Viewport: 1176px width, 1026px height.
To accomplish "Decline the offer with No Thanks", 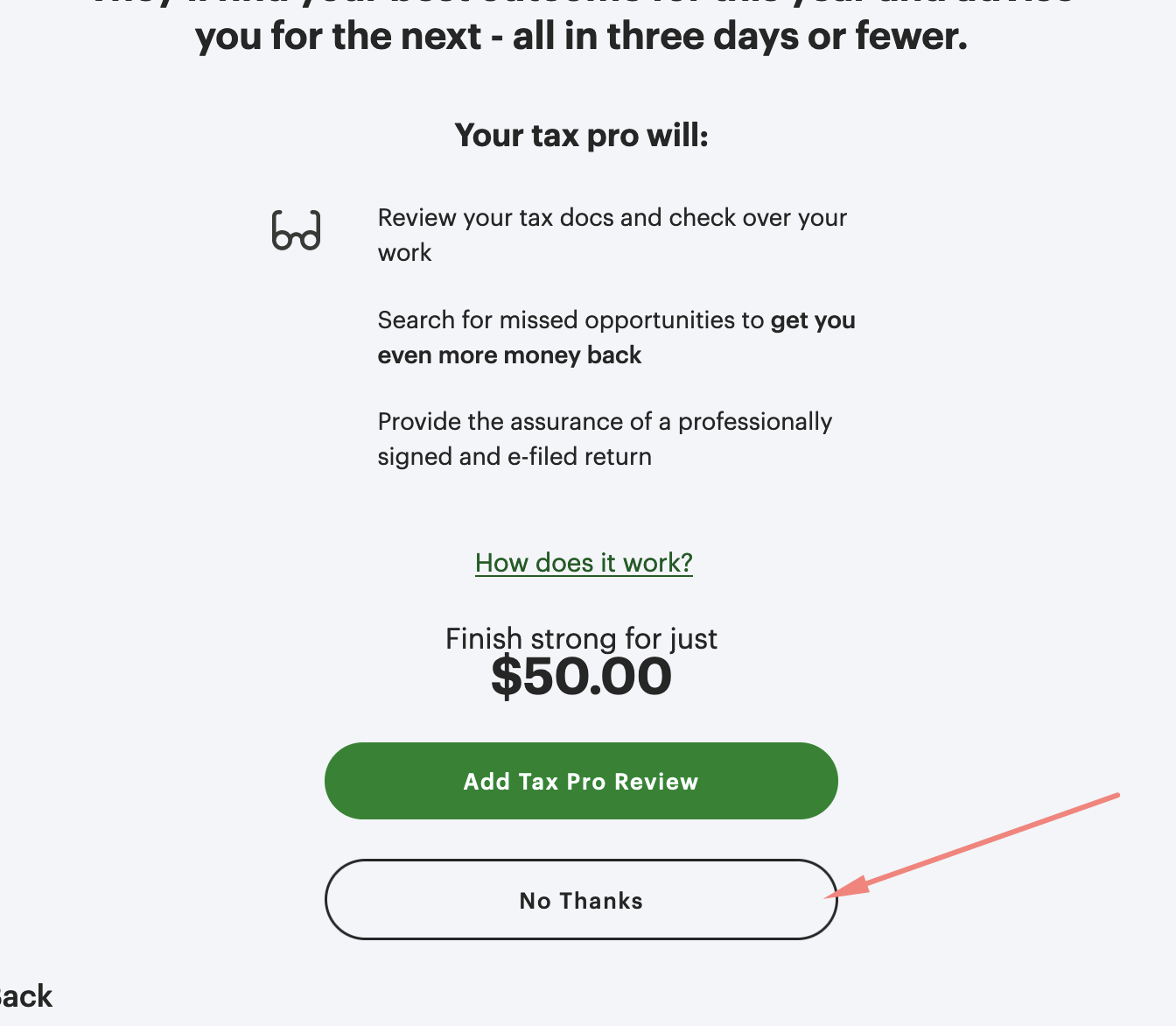I will 581,900.
